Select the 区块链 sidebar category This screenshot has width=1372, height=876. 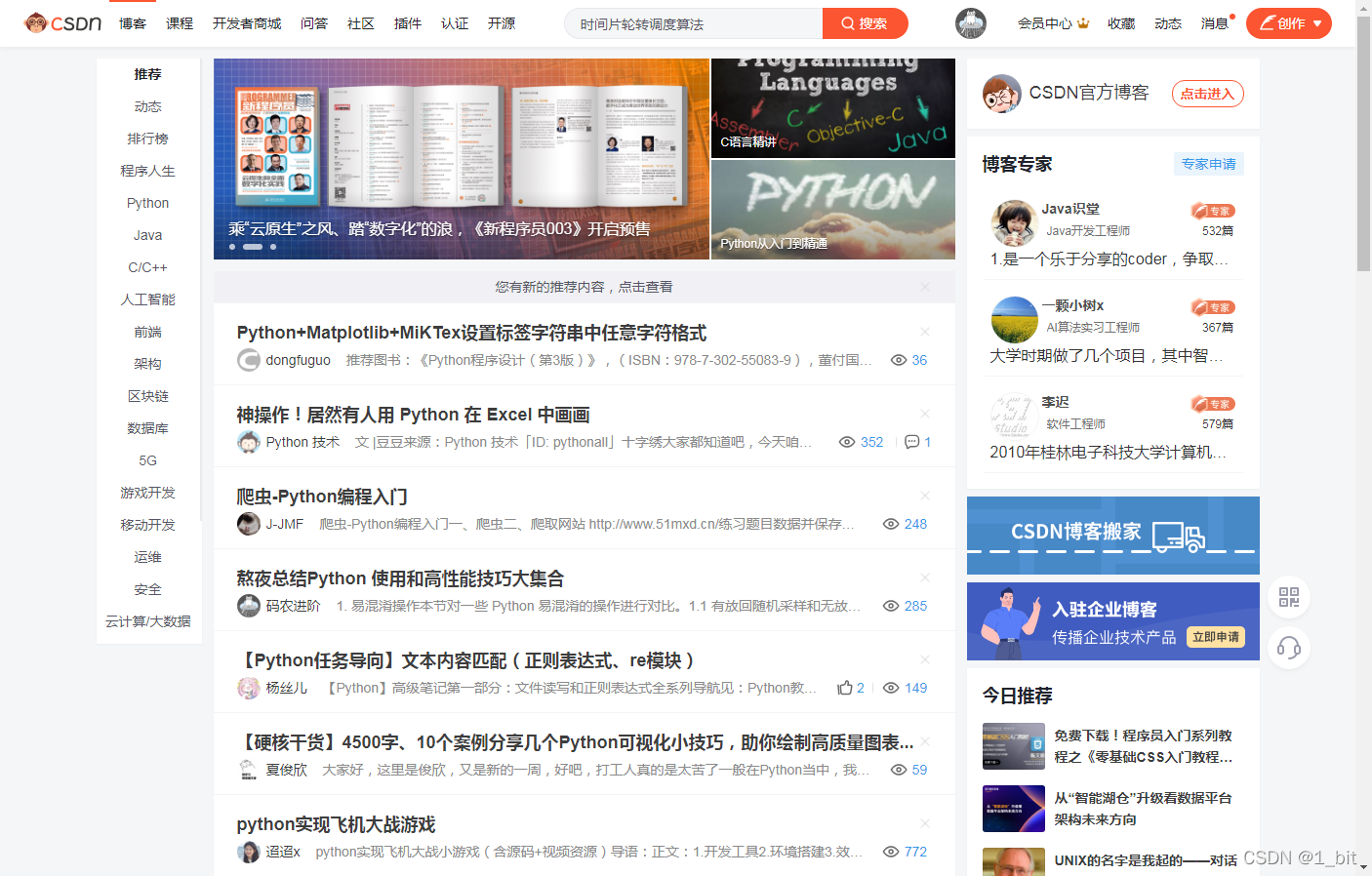click(x=148, y=396)
